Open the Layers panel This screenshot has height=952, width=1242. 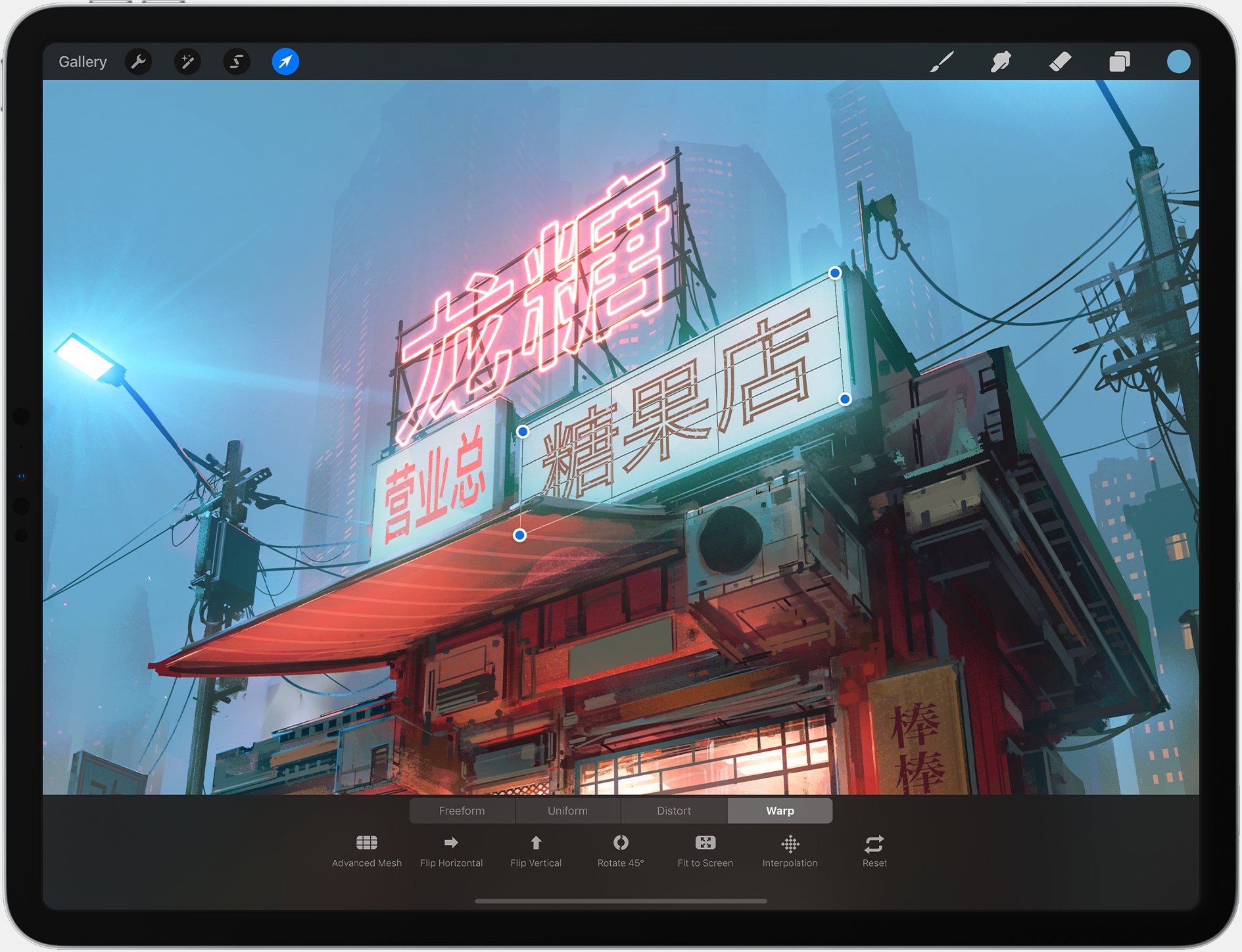coord(1119,62)
